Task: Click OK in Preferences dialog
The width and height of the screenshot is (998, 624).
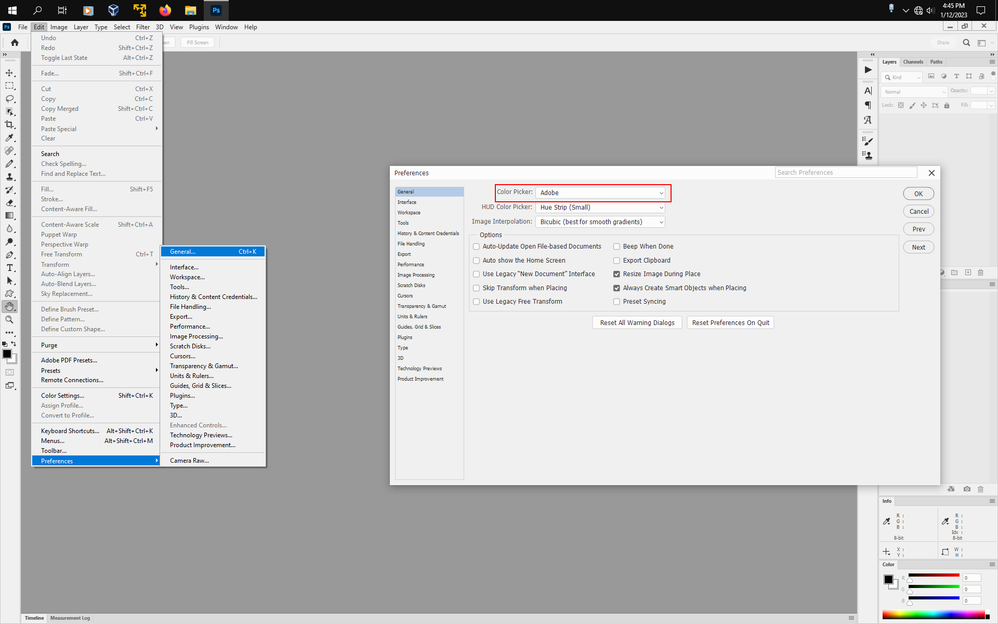Action: point(918,194)
